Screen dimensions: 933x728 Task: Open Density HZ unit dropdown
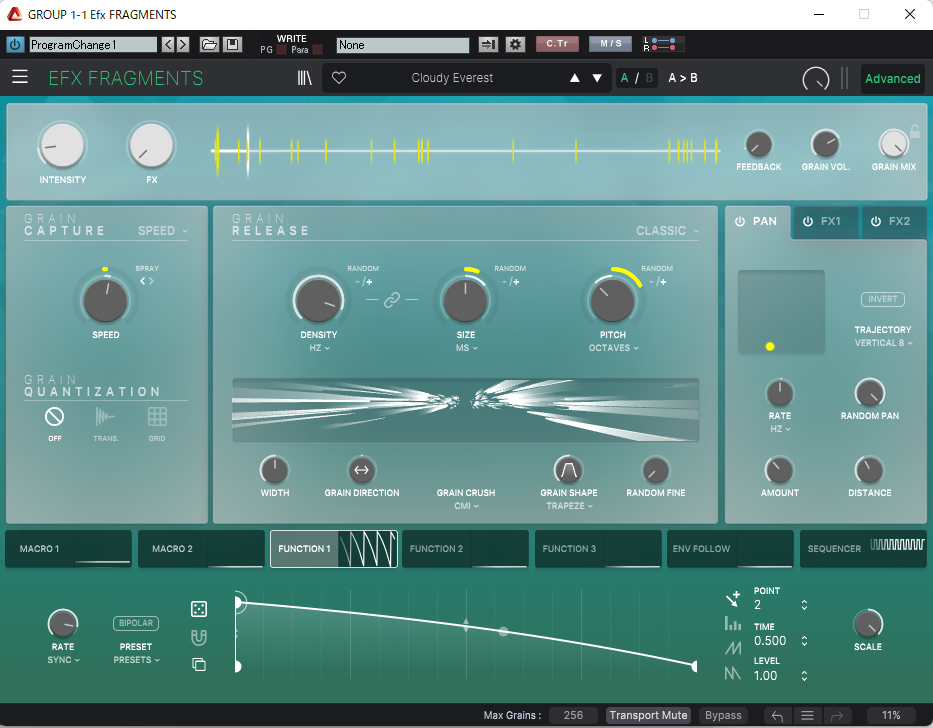click(x=319, y=348)
